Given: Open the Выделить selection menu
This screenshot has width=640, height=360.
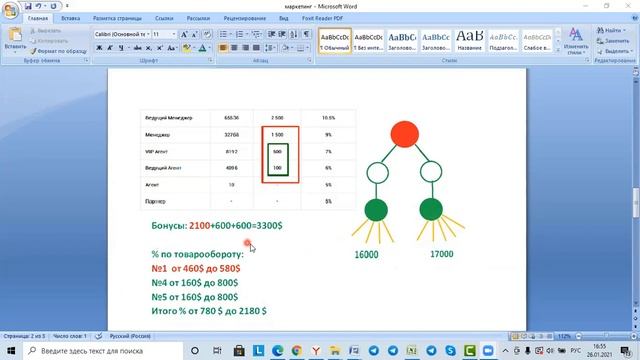Looking at the screenshot, I should pos(614,51).
